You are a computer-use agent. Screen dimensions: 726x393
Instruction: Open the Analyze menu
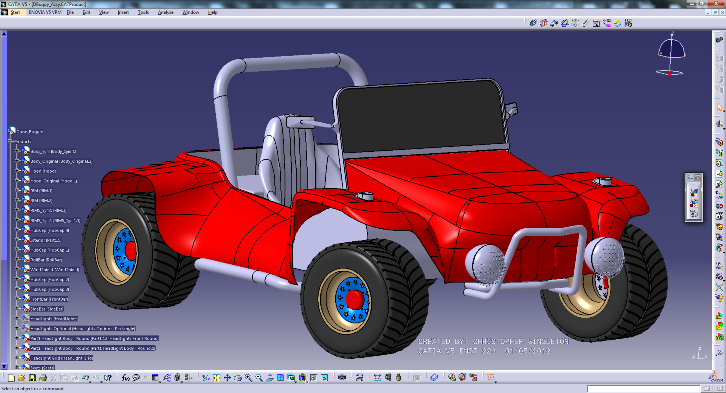[165, 12]
